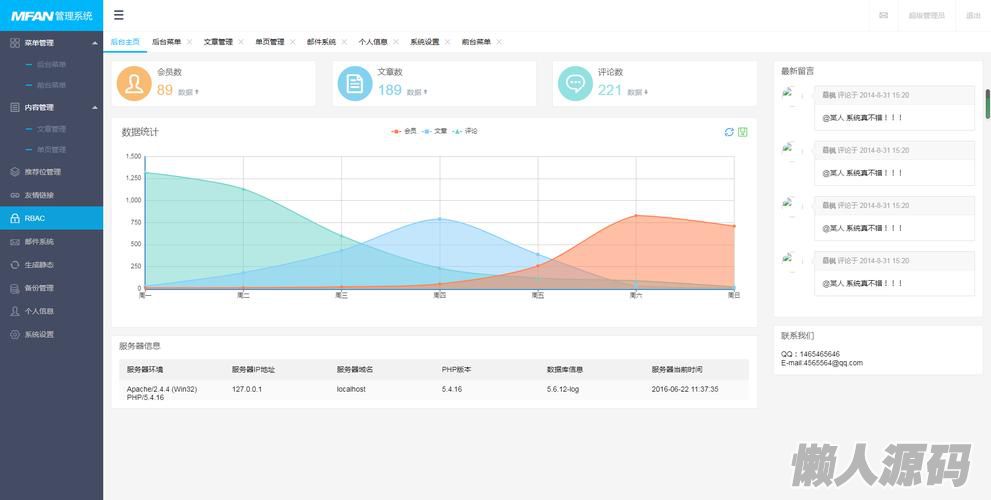
Task: Switch to the 系统设置 tab
Action: coord(424,42)
